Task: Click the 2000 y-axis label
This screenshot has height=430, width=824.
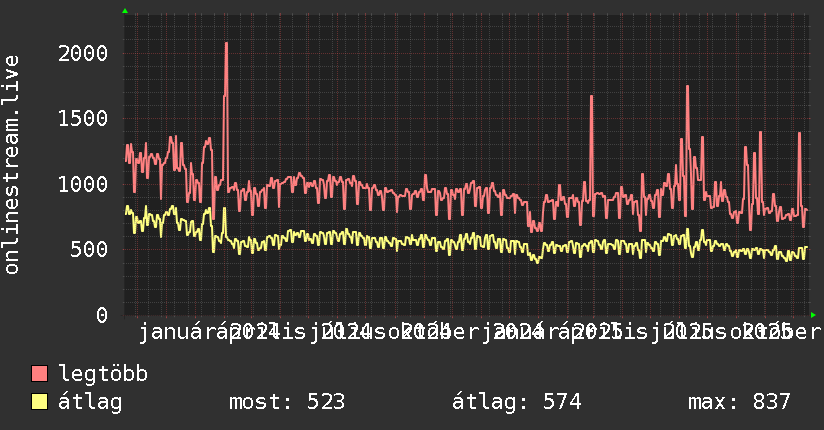Action: 83,54
